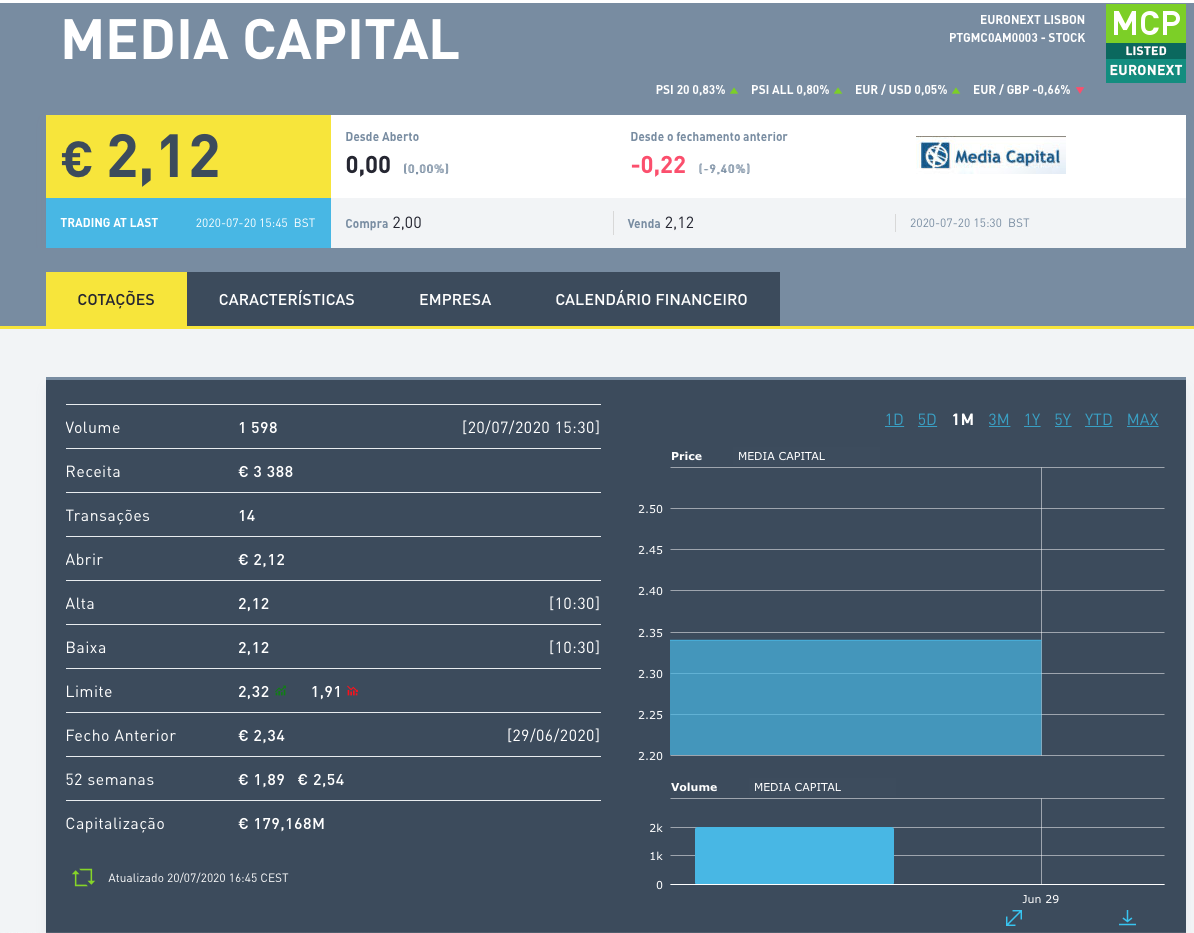Expand chart with the diagonal arrows icon
Viewport: 1194px width, 933px height.
point(1014,919)
